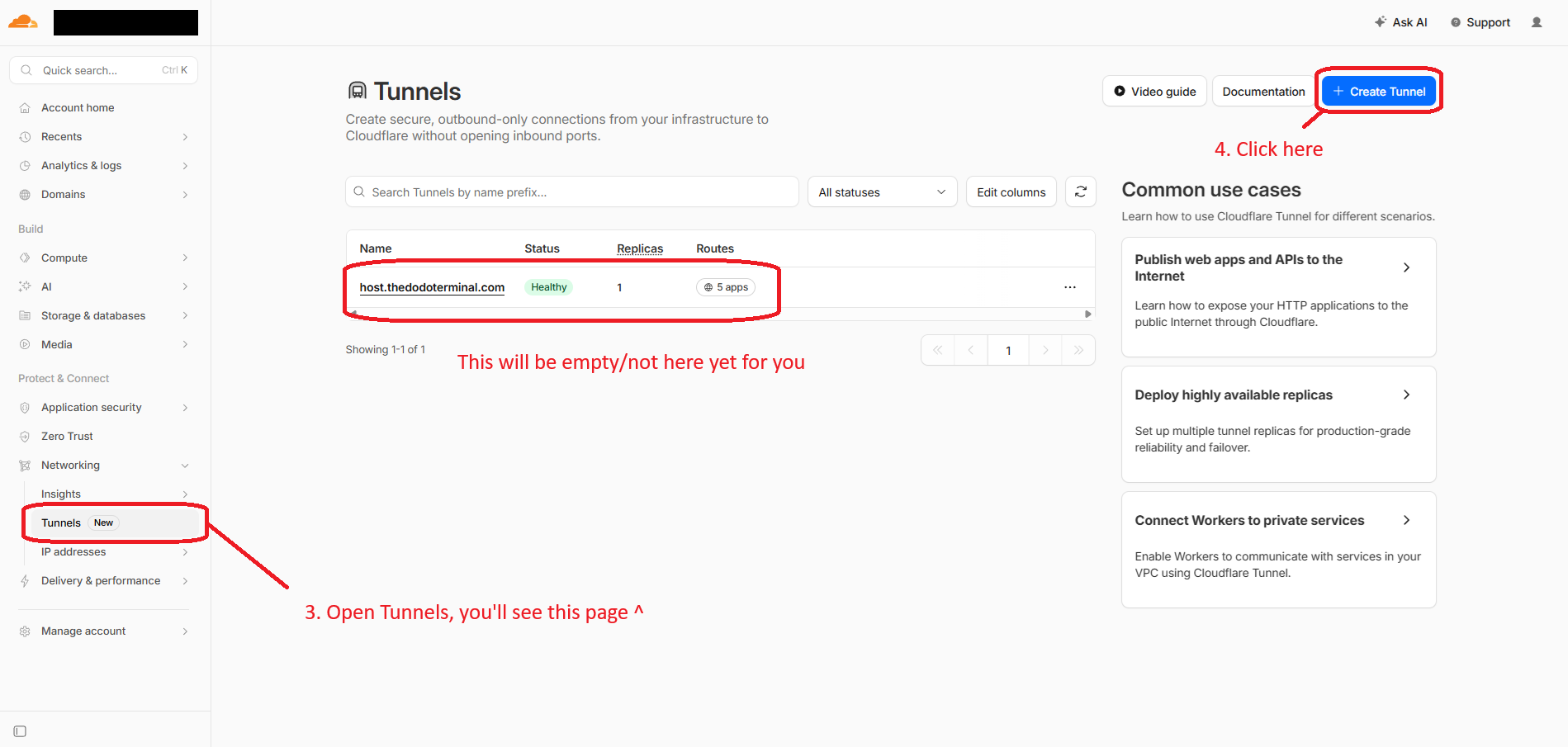Open Connect Workers to private services card

coord(1278,550)
